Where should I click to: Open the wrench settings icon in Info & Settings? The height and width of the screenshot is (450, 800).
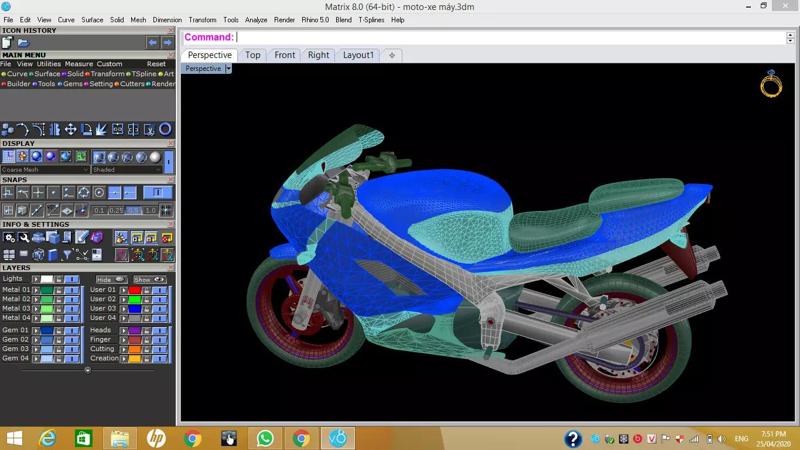pyautogui.click(x=24, y=238)
